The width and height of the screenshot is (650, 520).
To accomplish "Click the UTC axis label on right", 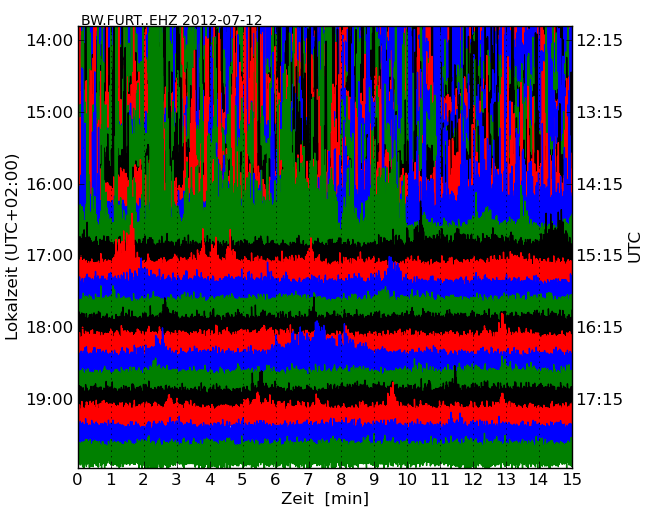I will (x=634, y=248).
